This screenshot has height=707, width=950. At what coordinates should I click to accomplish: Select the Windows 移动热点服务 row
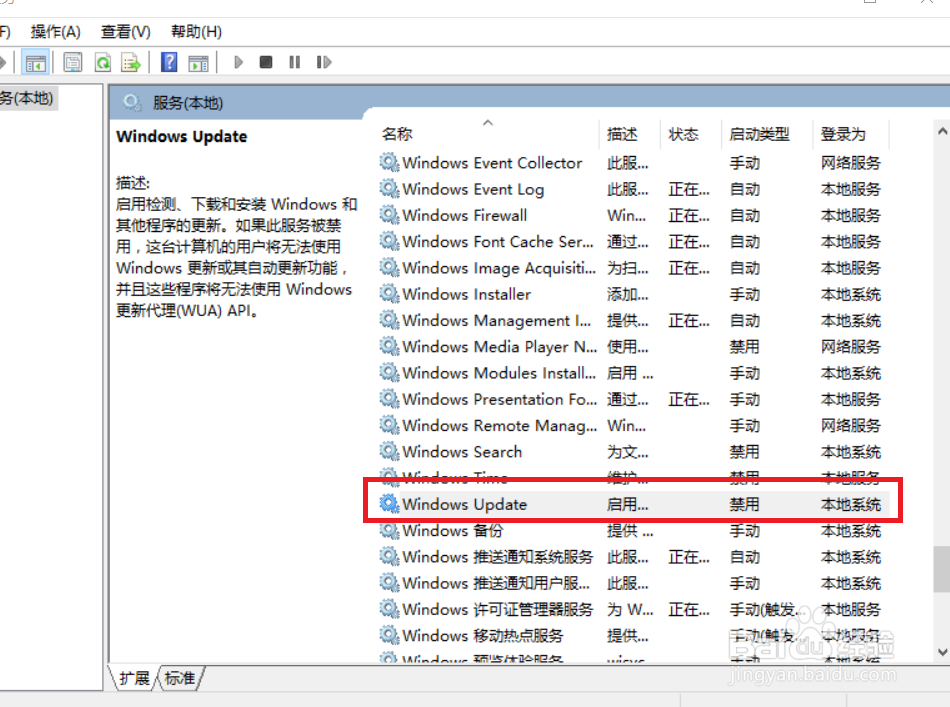633,636
